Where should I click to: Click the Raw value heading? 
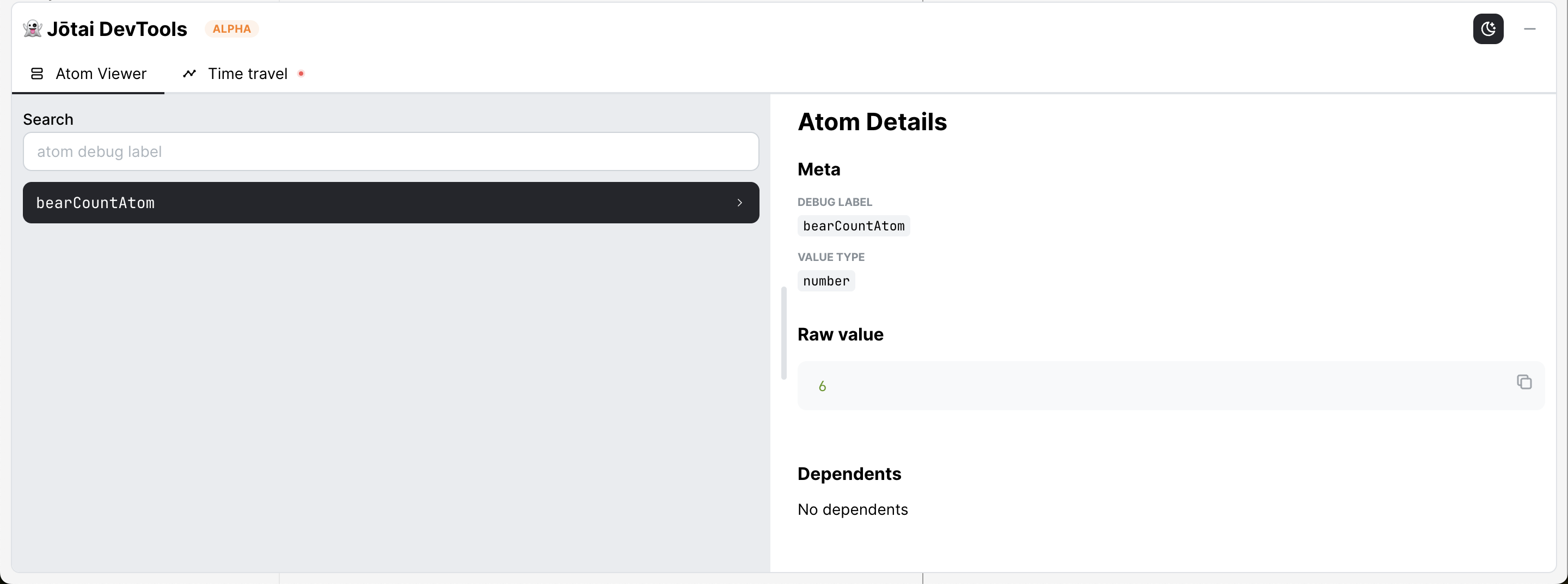tap(840, 334)
